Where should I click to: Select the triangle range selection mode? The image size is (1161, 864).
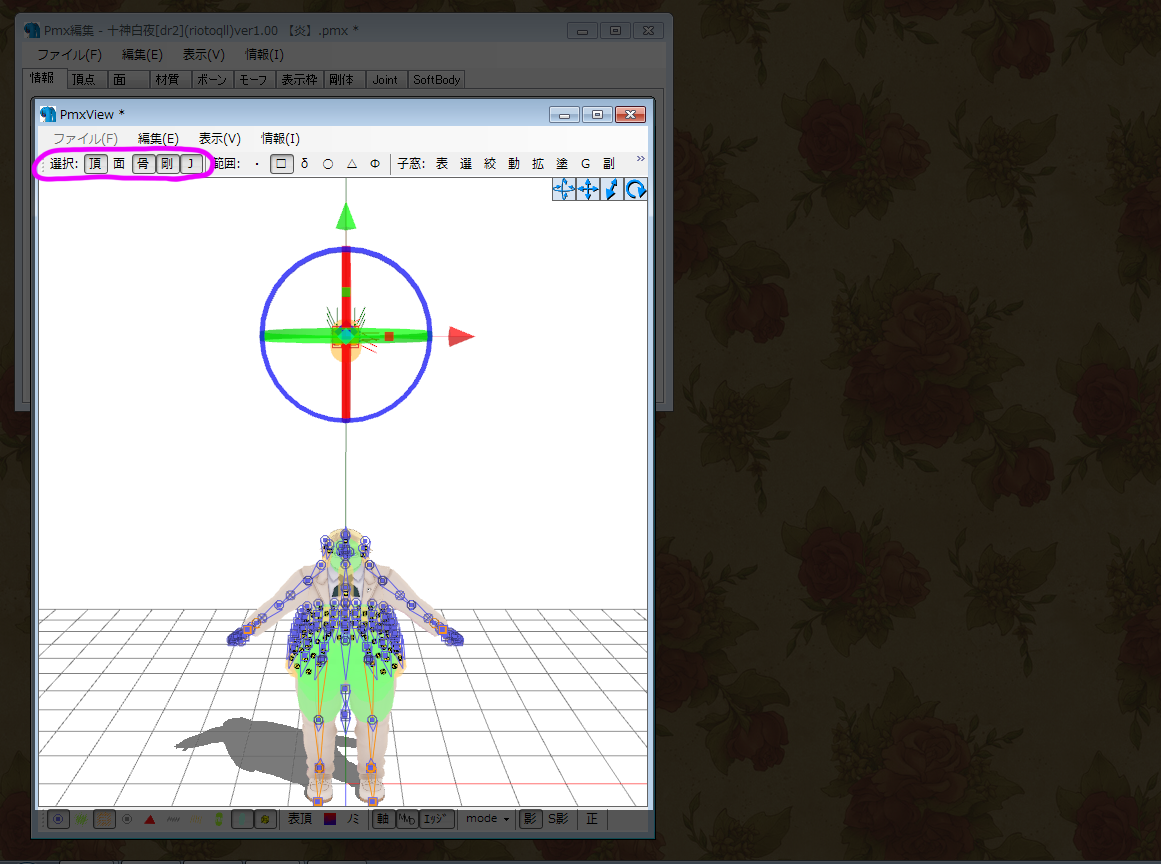click(352, 164)
